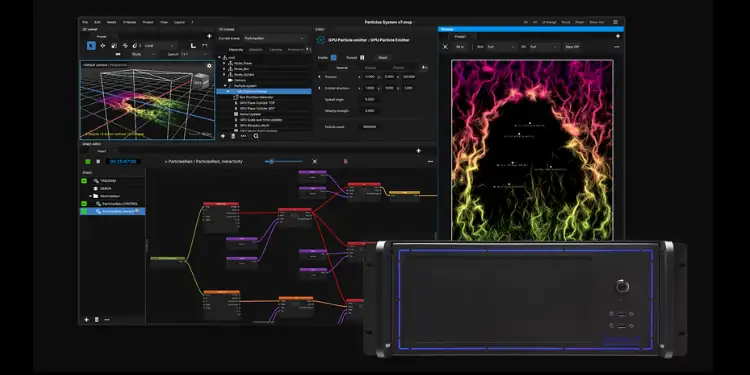Click fit-to-view icon in Preview toolbar
Image resolution: width=750 pixels, height=375 pixels.
[x=445, y=47]
